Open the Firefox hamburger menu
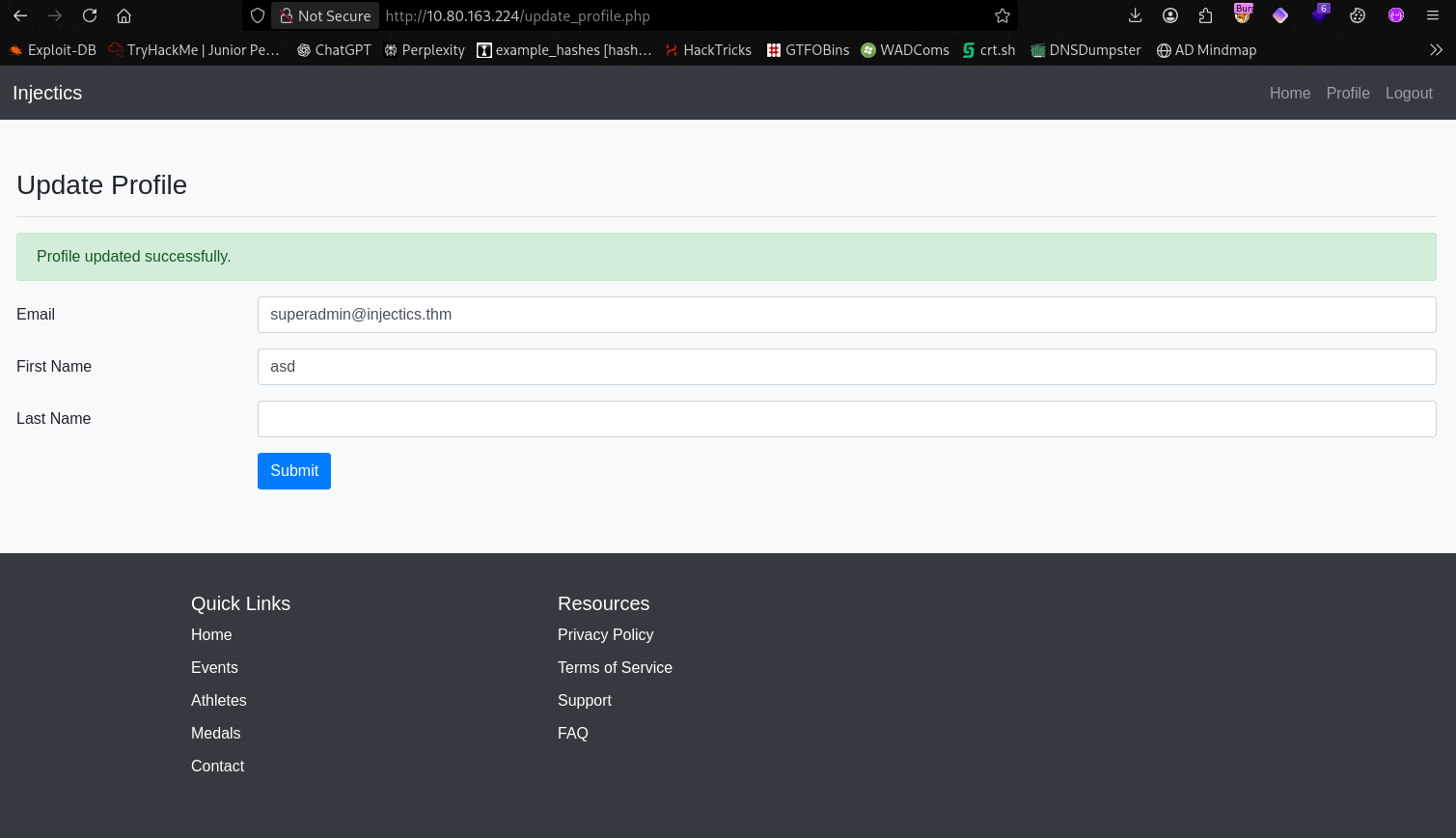 (1433, 15)
